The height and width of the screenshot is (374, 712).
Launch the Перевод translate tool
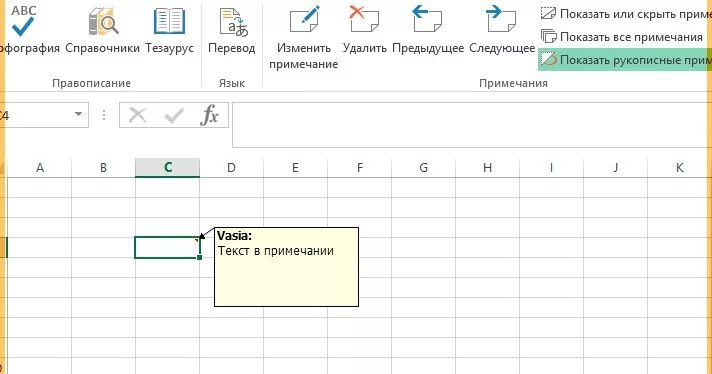pos(232,30)
